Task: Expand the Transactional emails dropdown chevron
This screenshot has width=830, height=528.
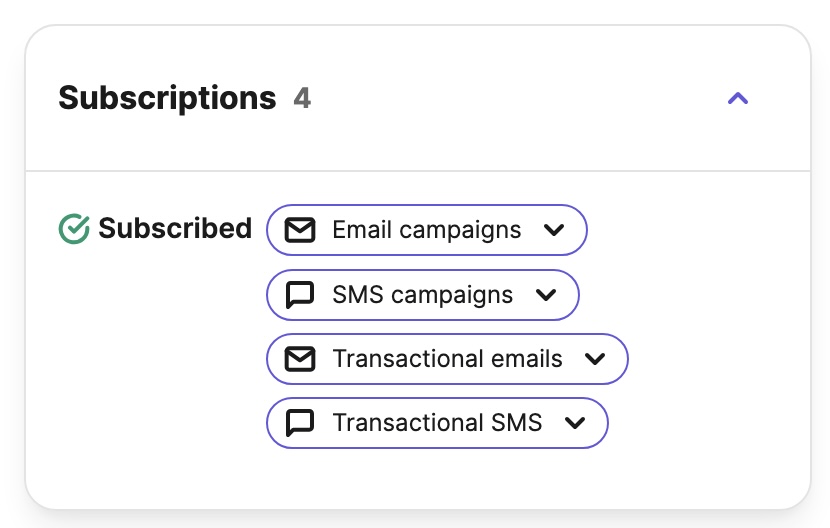Action: (595, 359)
